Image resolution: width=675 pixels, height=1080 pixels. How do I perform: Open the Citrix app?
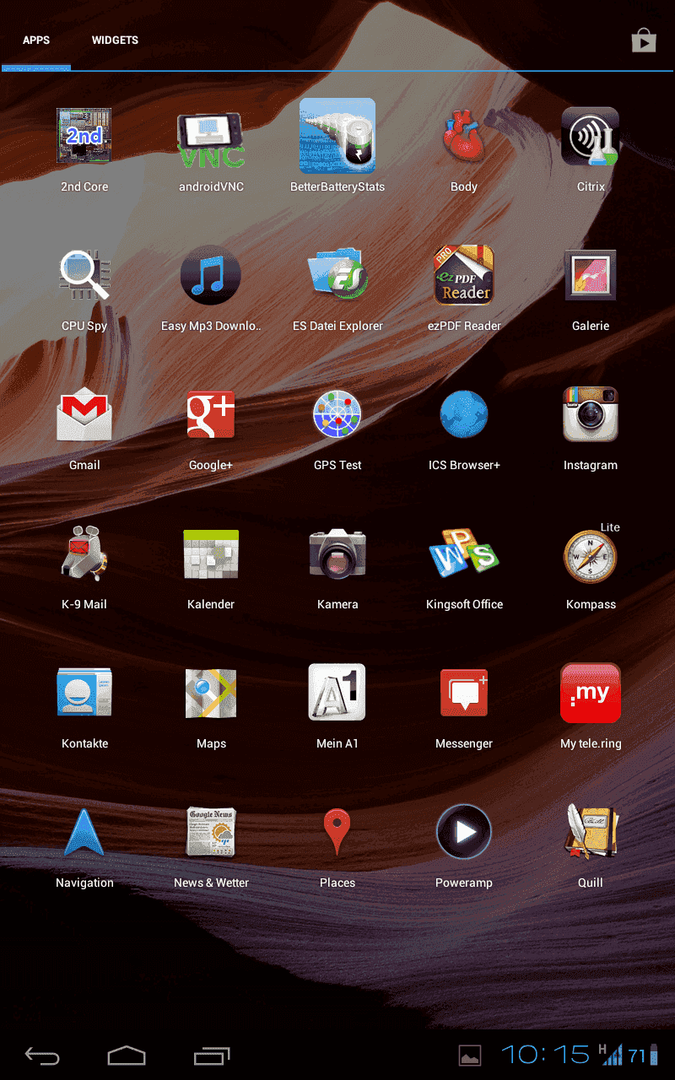[x=590, y=136]
